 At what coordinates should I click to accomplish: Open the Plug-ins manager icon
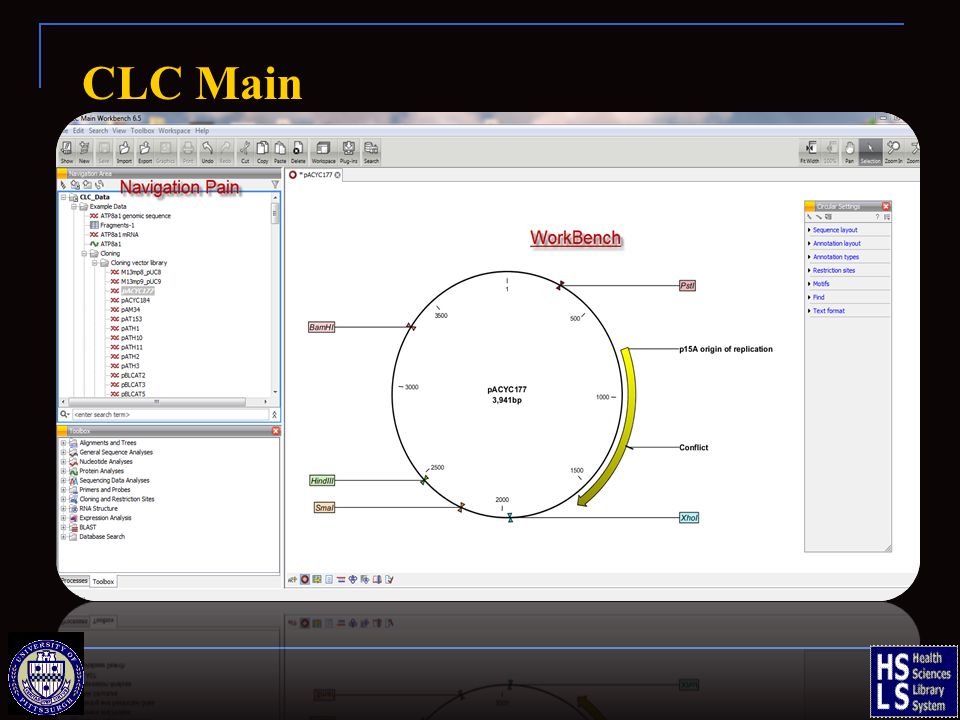click(x=348, y=151)
